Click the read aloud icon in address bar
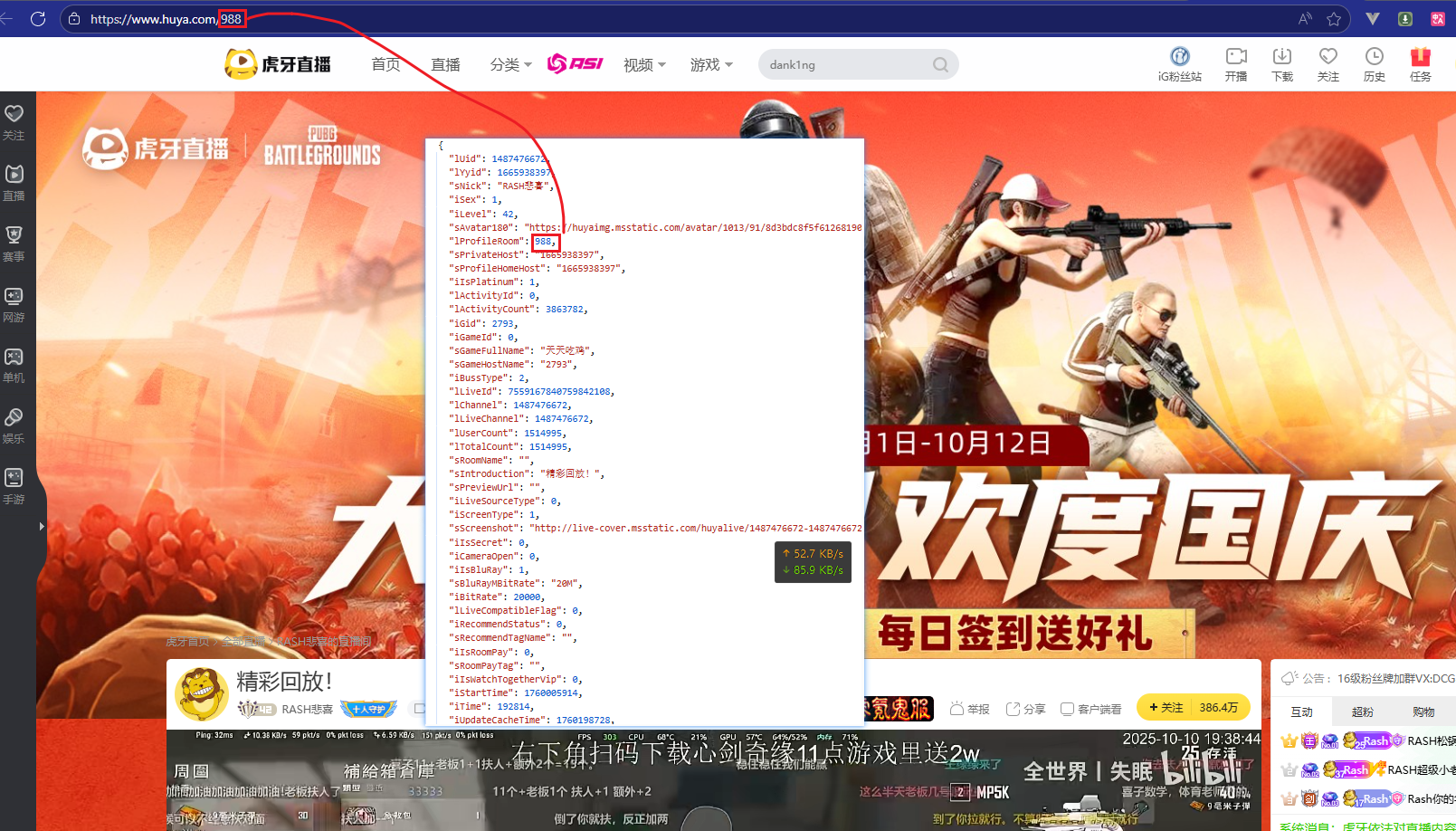Image resolution: width=1456 pixels, height=831 pixels. (1305, 18)
